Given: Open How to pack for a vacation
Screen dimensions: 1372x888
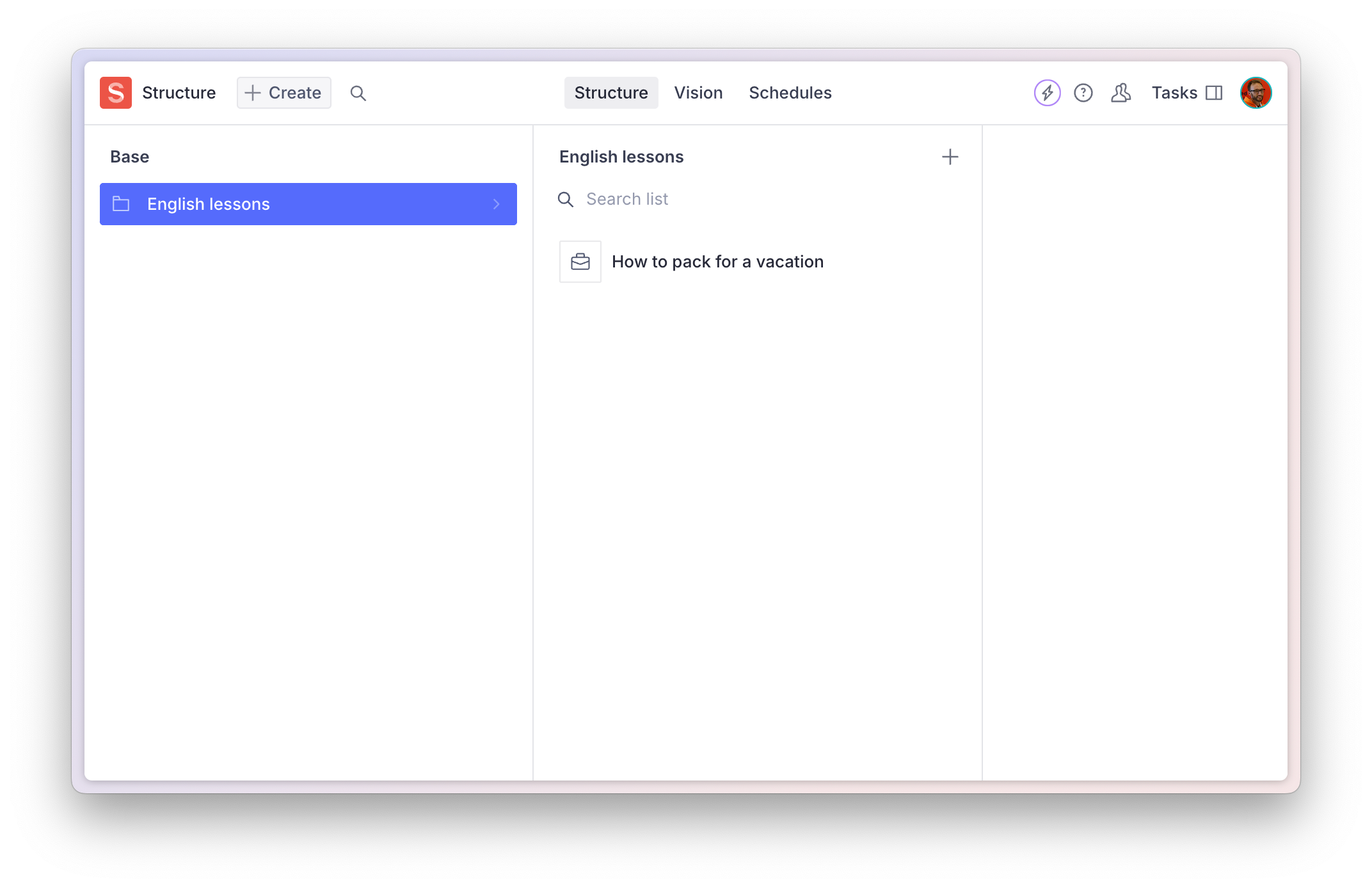Looking at the screenshot, I should (758, 262).
